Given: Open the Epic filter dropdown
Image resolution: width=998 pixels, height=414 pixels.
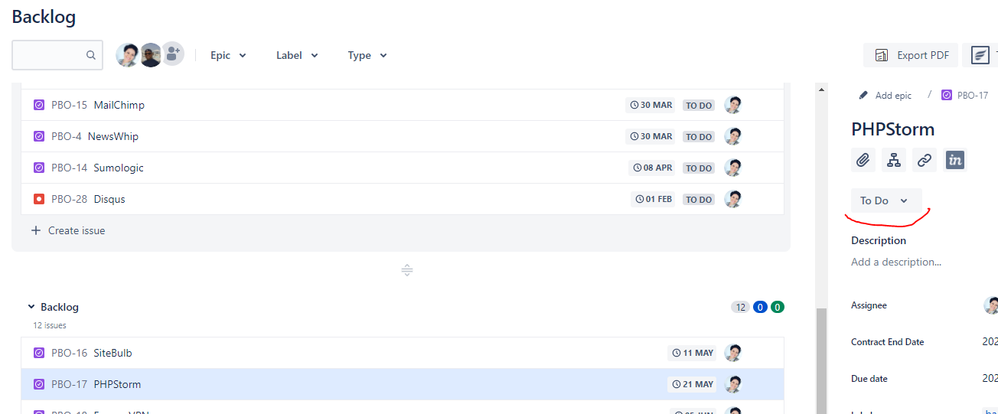Looking at the screenshot, I should pyautogui.click(x=228, y=55).
